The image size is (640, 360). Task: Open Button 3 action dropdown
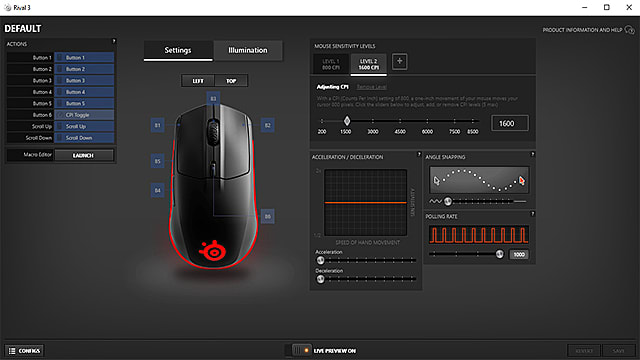pyautogui.click(x=84, y=80)
